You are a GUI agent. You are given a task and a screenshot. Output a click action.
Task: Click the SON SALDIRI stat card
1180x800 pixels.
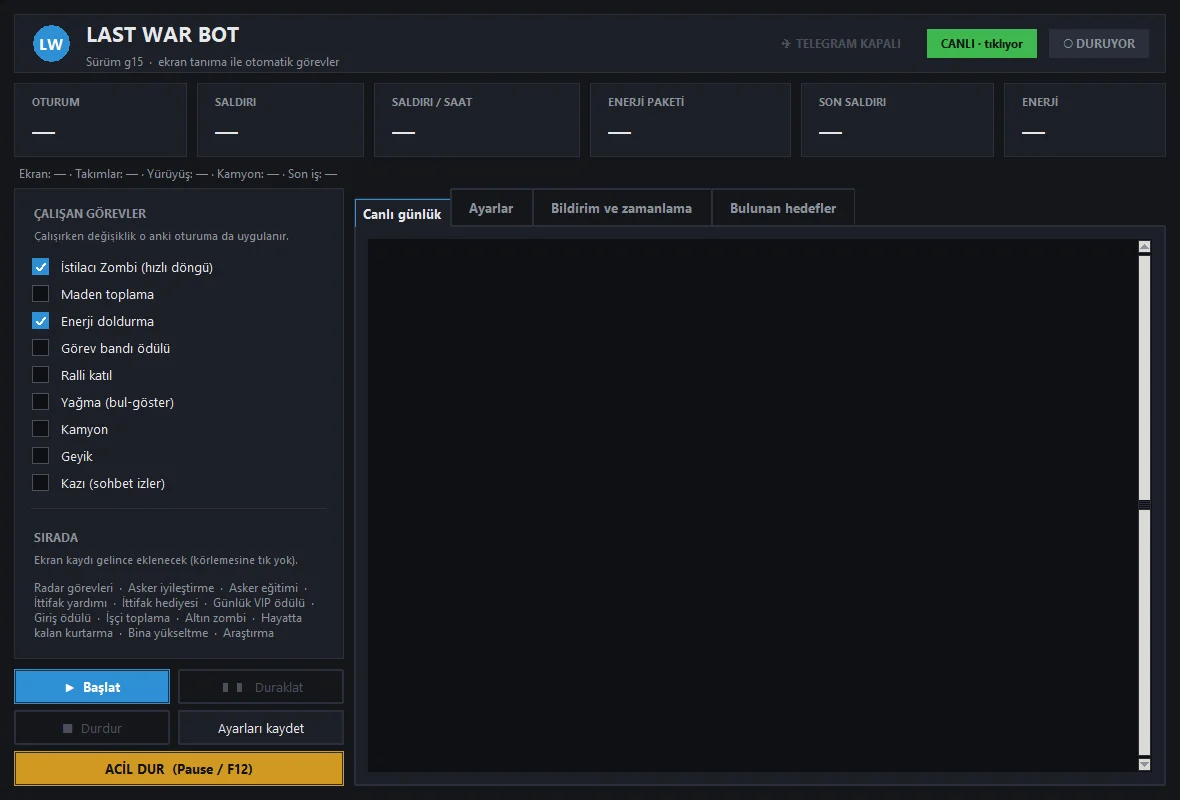click(x=897, y=120)
